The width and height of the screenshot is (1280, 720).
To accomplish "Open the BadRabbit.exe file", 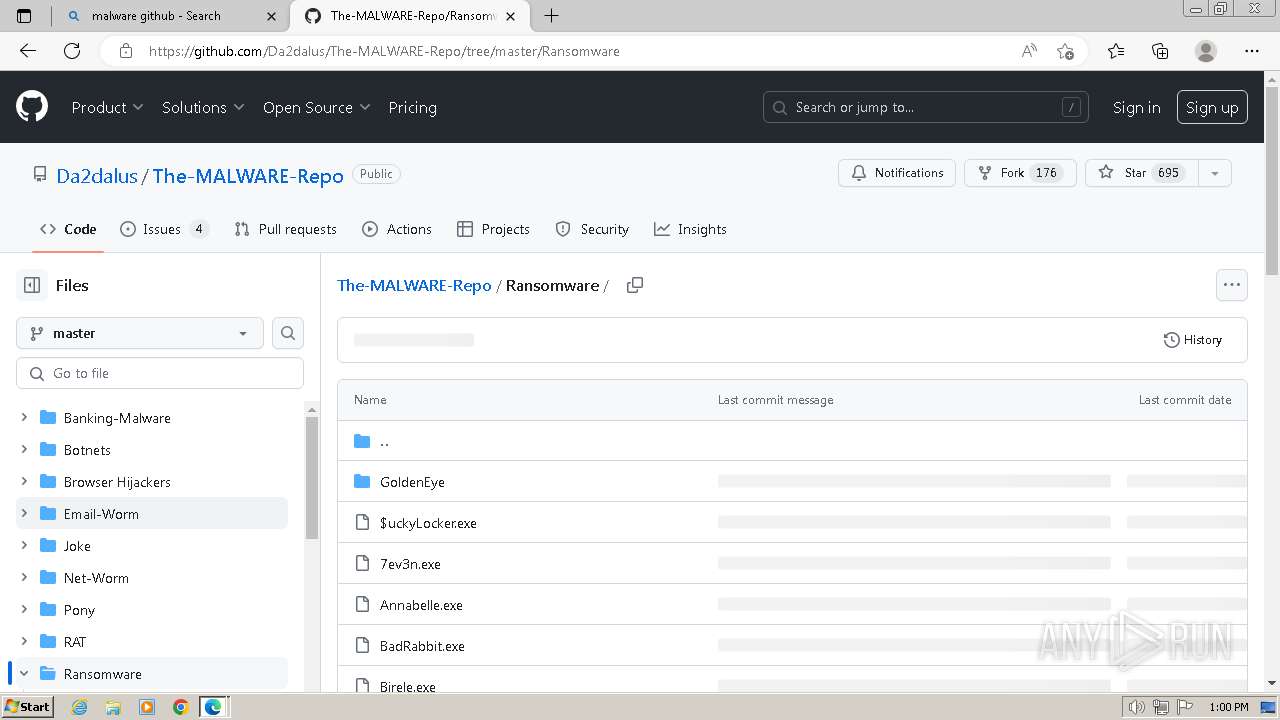I will tap(422, 646).
